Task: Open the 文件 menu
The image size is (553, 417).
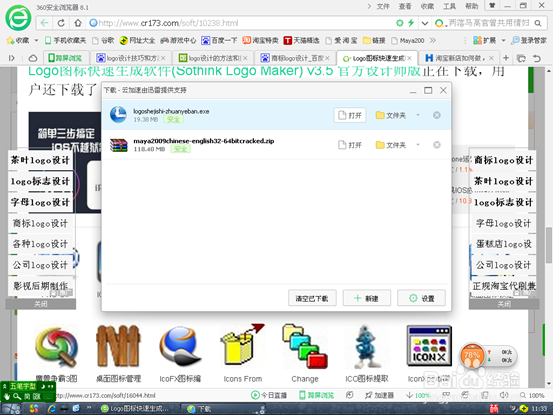Action: point(383,6)
